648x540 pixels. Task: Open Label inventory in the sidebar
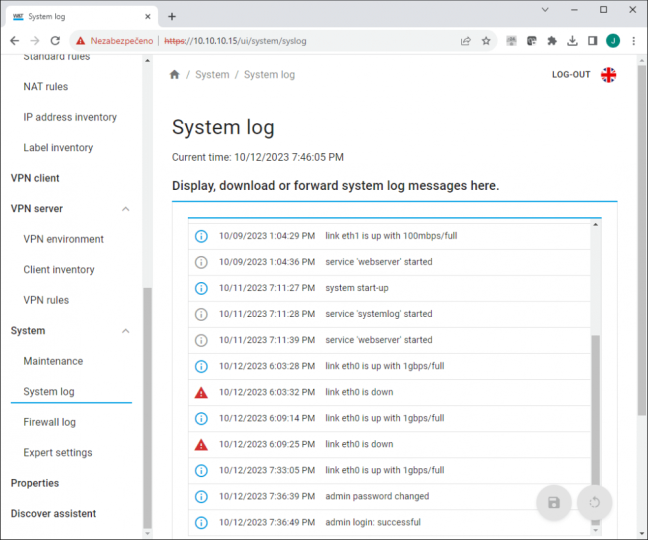pos(58,147)
